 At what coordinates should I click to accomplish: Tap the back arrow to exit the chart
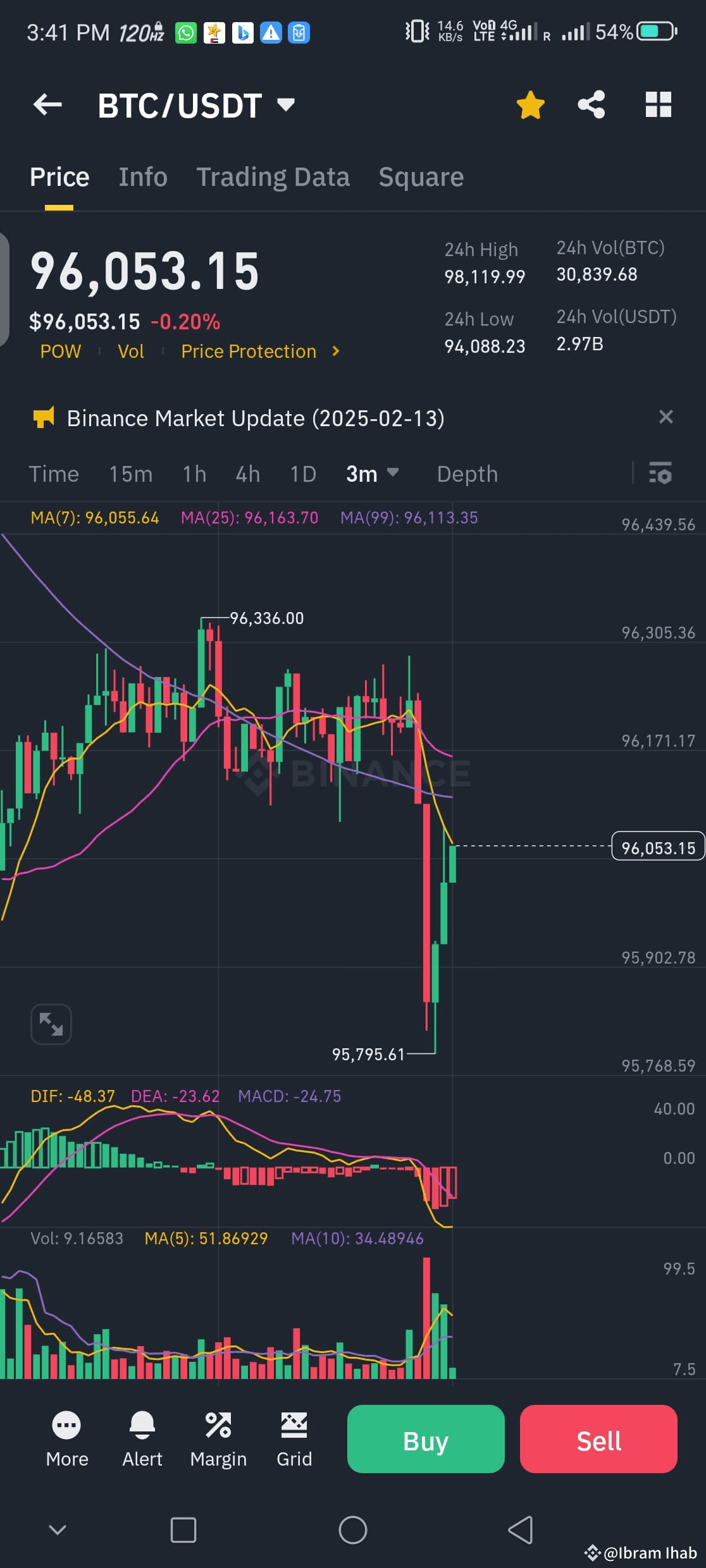coord(47,104)
